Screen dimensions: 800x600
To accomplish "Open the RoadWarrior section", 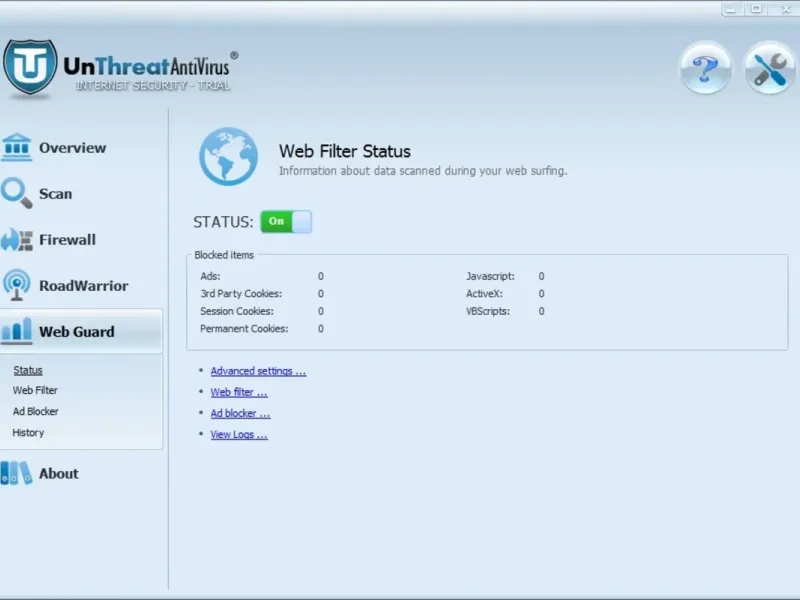I will [x=84, y=286].
